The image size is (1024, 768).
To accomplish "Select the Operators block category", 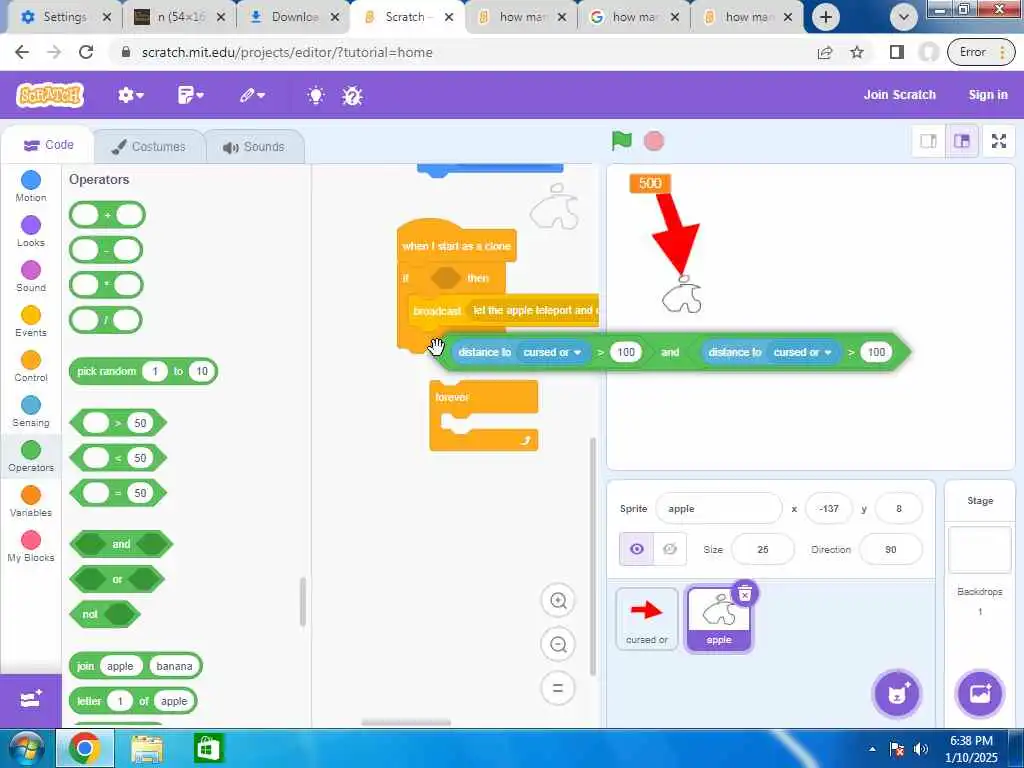I will point(31,456).
